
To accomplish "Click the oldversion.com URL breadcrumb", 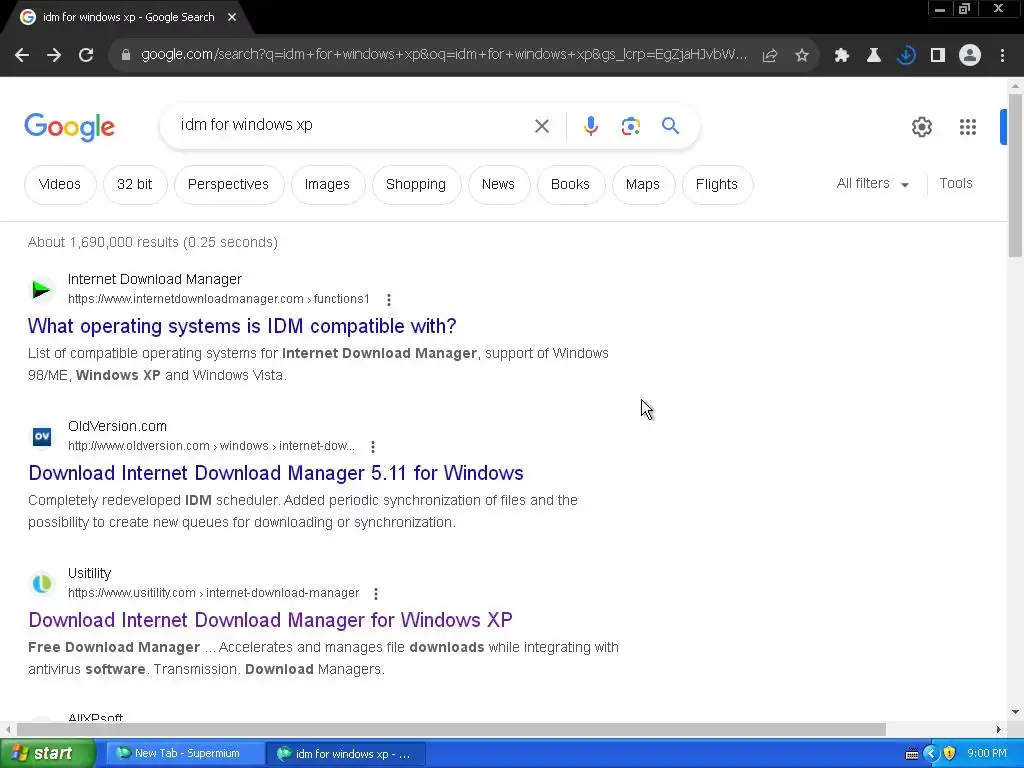I will 212,446.
